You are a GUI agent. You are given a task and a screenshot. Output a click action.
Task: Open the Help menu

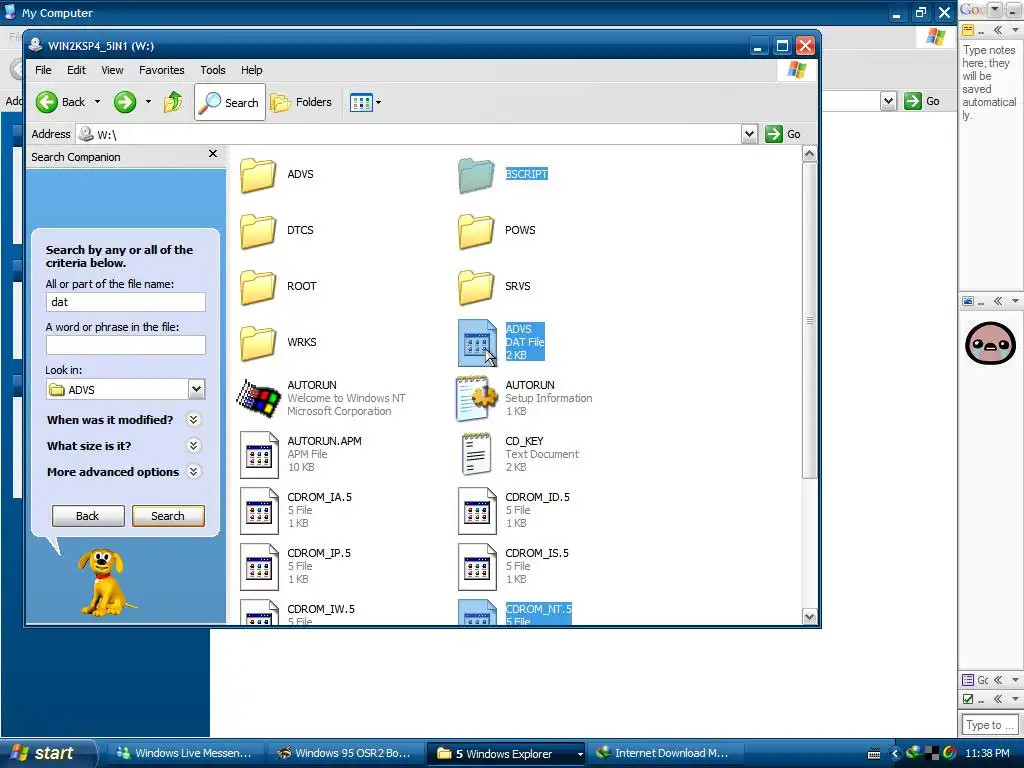click(x=251, y=70)
